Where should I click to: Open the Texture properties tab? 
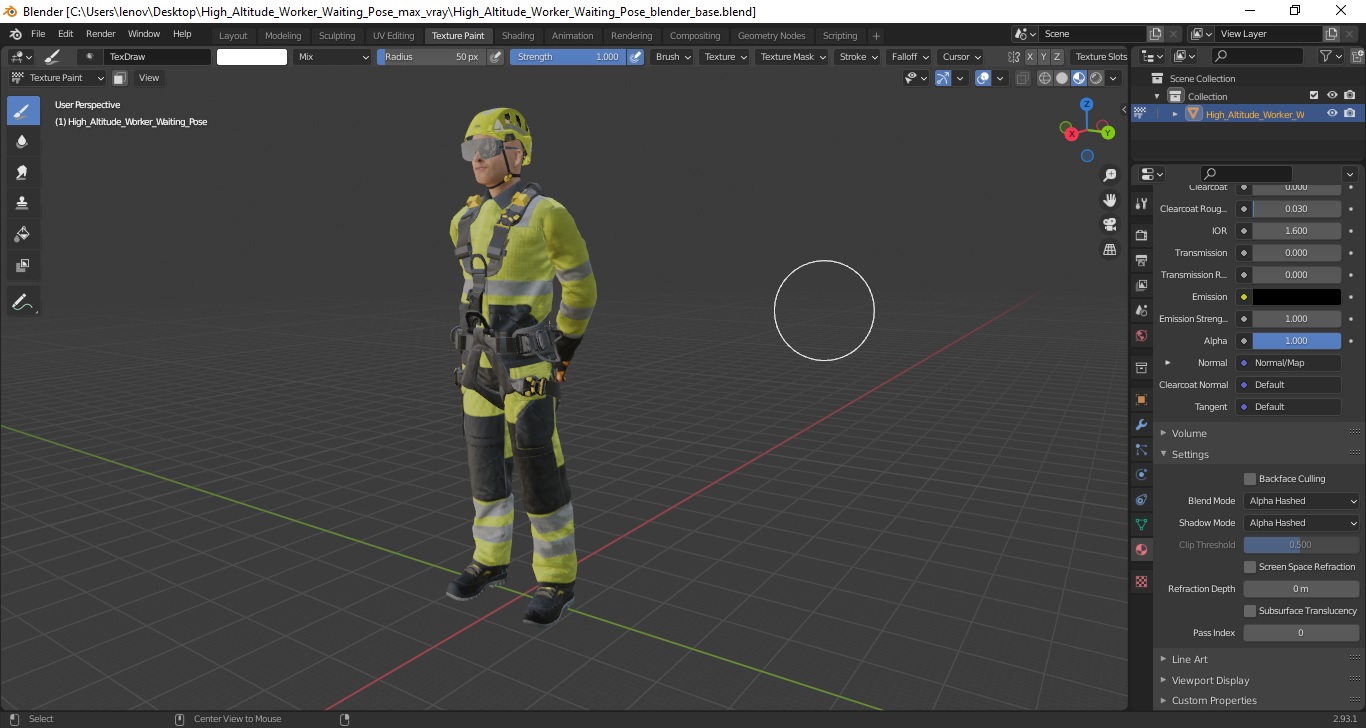[x=1141, y=581]
